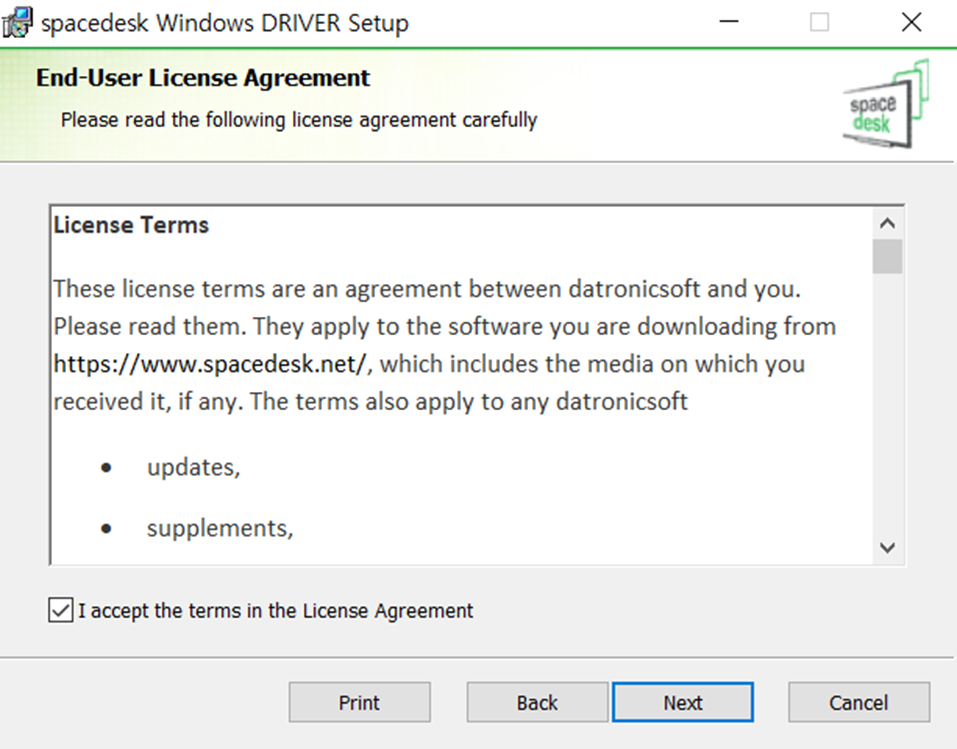Viewport: 957px width, 749px height.
Task: Click the 'End-User License Agreement' title
Action: [203, 78]
